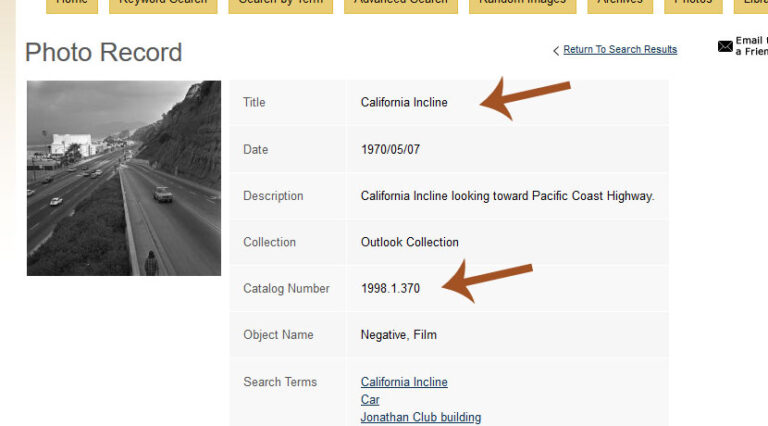
Task: Click the Catalog Number field label
Action: tap(287, 288)
